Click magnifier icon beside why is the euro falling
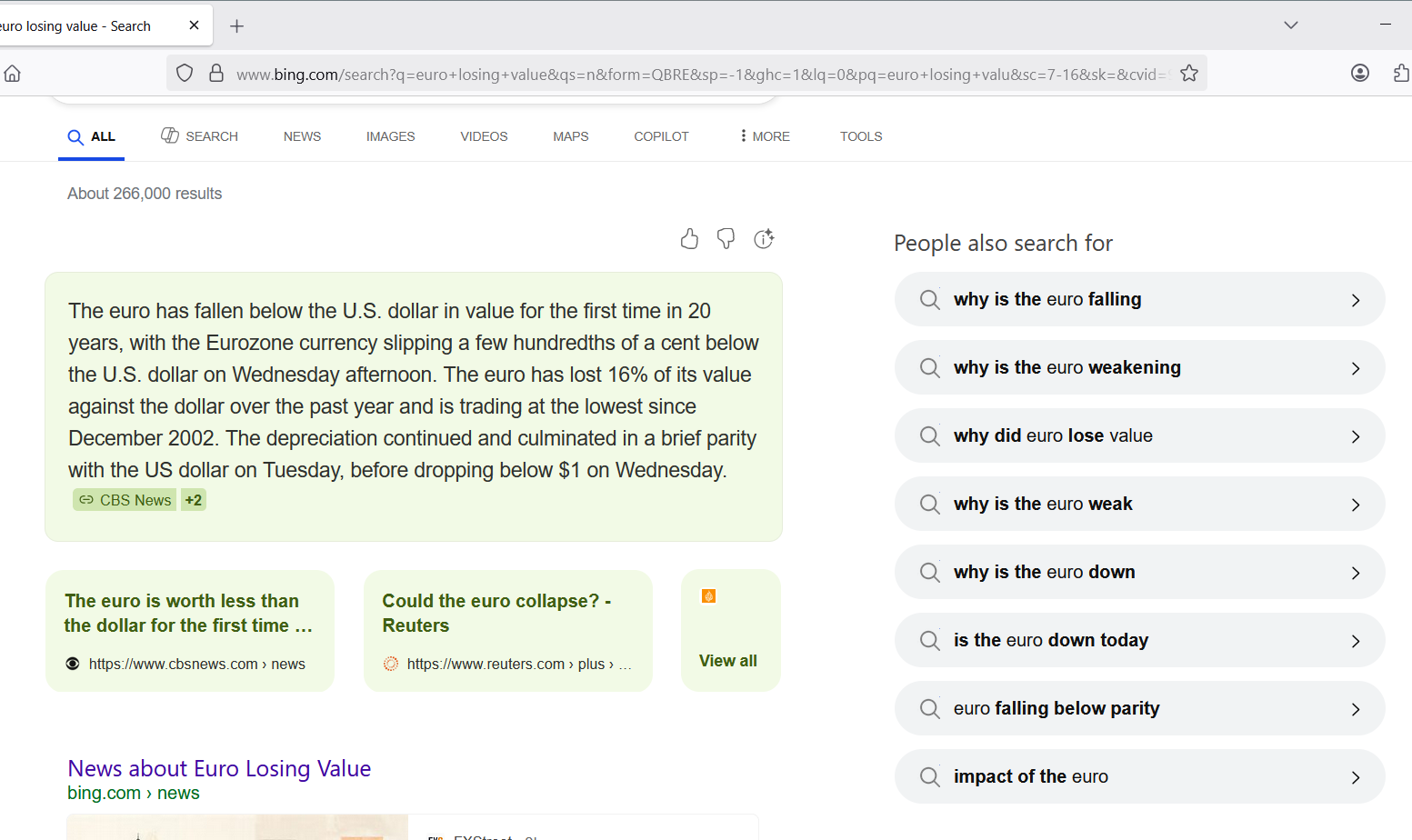The width and height of the screenshot is (1412, 840). point(929,300)
